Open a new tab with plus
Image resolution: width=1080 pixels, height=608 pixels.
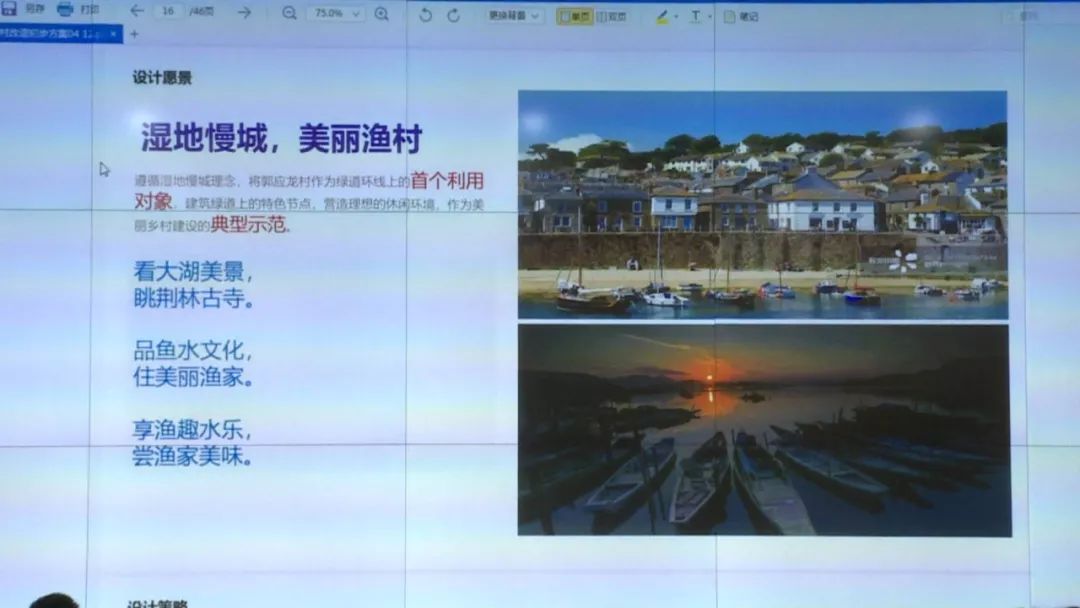click(134, 34)
